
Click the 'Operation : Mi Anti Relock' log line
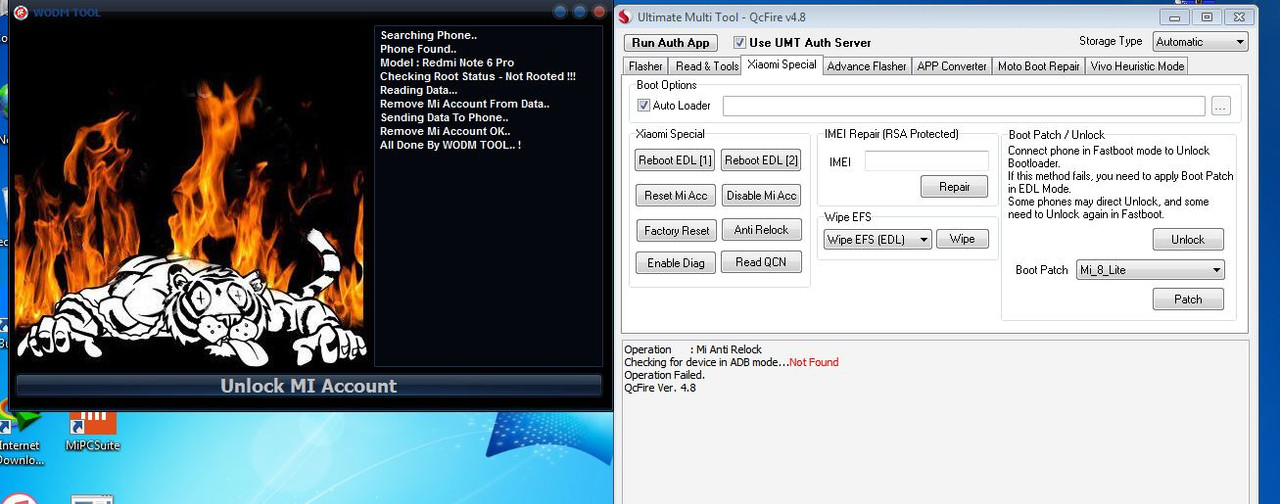click(x=693, y=350)
